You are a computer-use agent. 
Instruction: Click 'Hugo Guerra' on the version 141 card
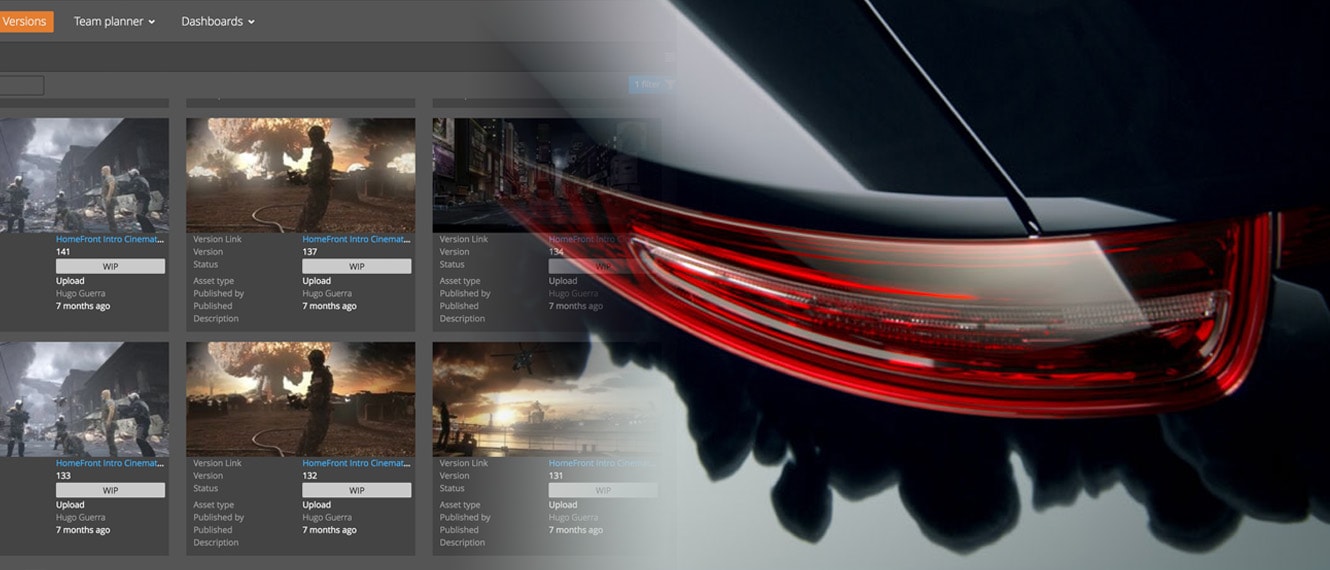(79, 294)
